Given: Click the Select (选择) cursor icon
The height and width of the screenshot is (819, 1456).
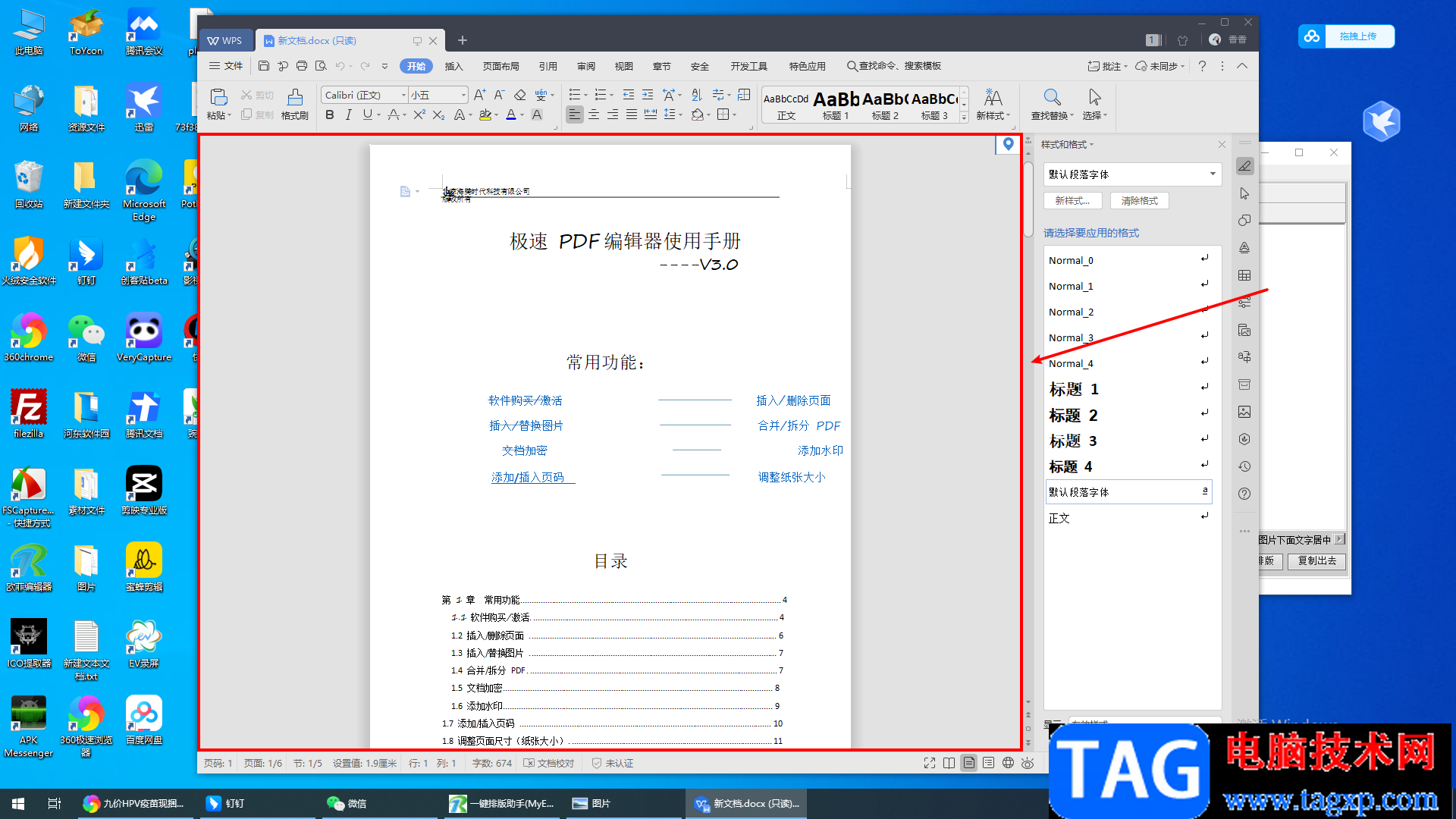Looking at the screenshot, I should [1094, 97].
